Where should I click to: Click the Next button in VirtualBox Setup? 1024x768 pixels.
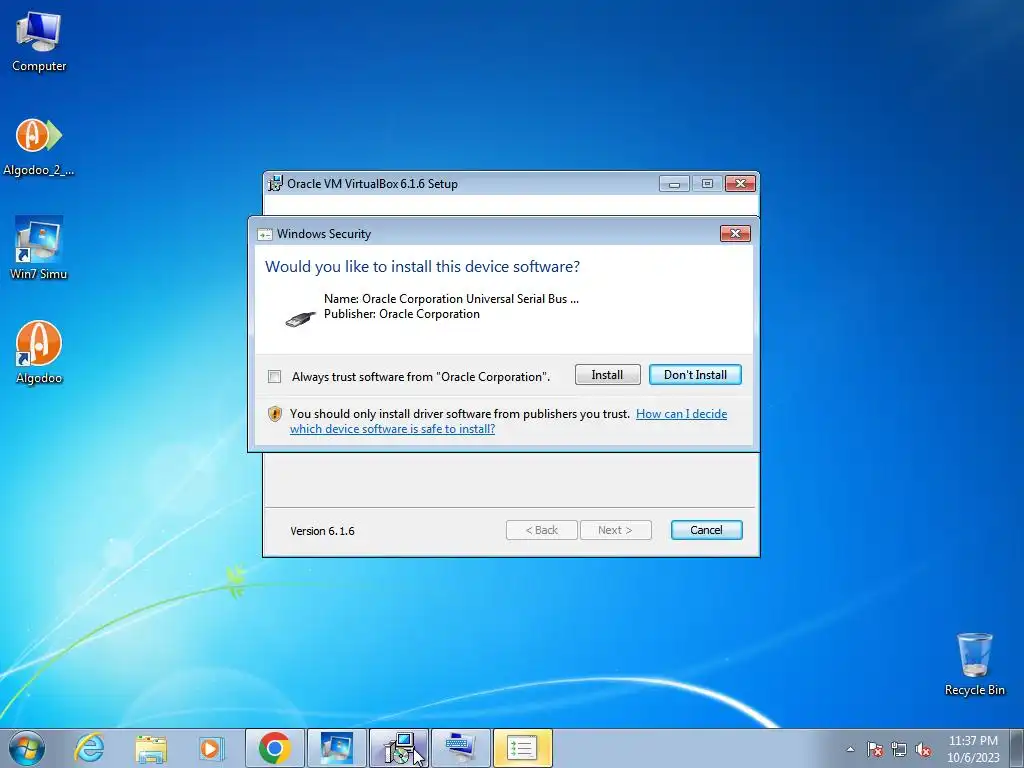(615, 530)
